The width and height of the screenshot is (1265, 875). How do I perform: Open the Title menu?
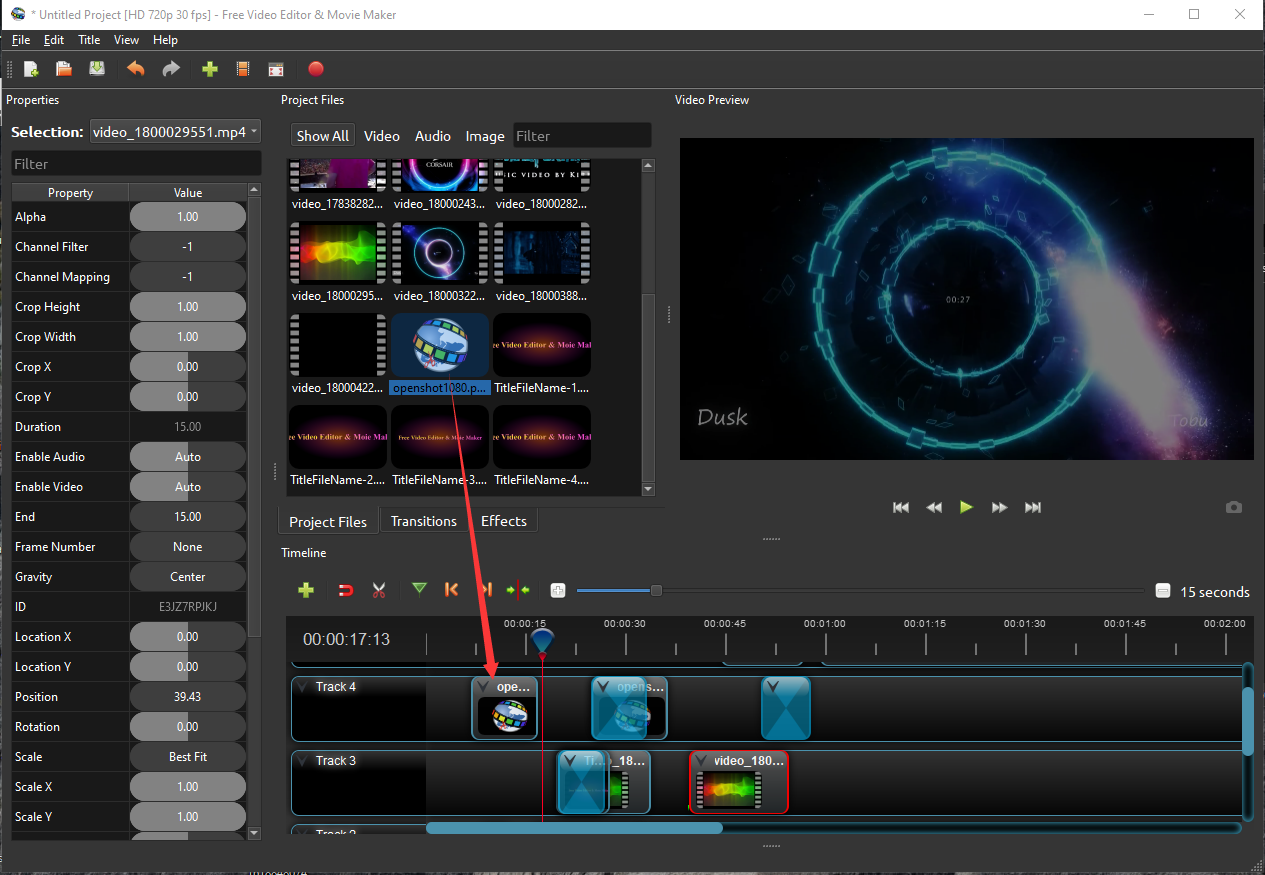pyautogui.click(x=89, y=40)
